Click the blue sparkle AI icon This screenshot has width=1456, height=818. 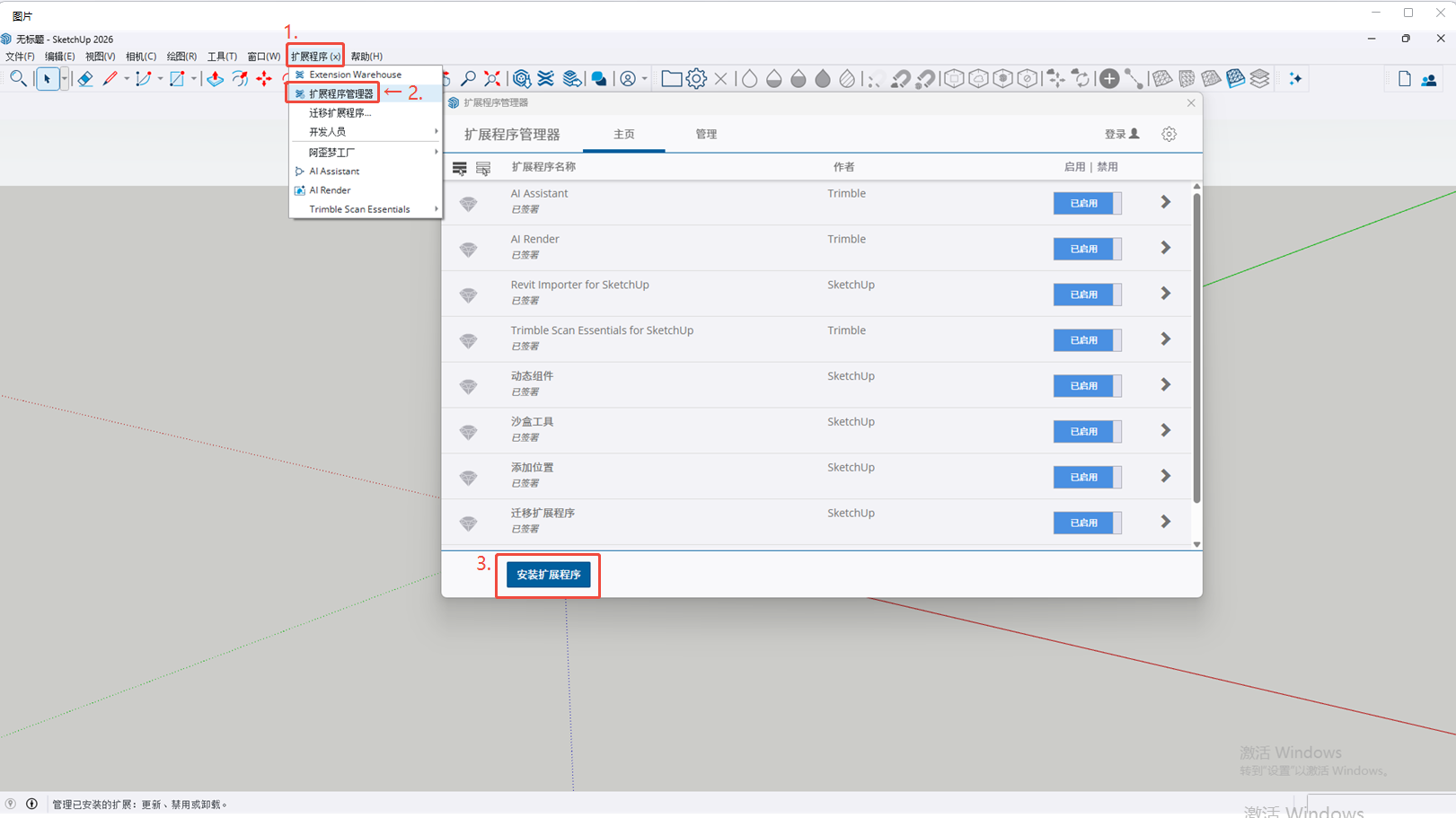[1295, 79]
